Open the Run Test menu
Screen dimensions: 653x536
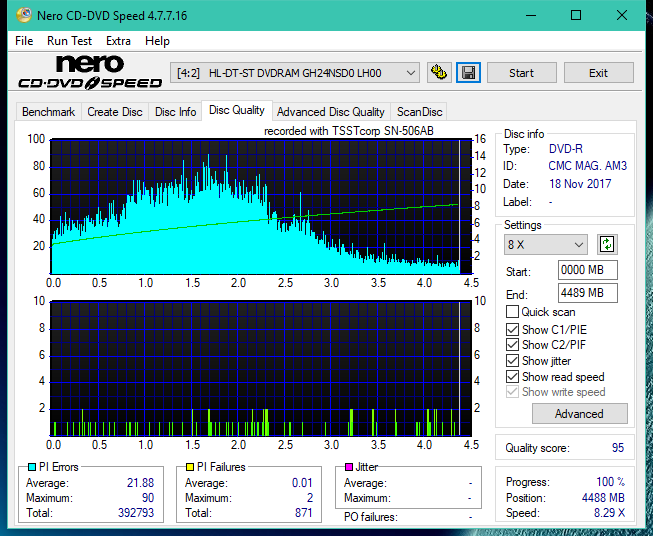tap(69, 41)
